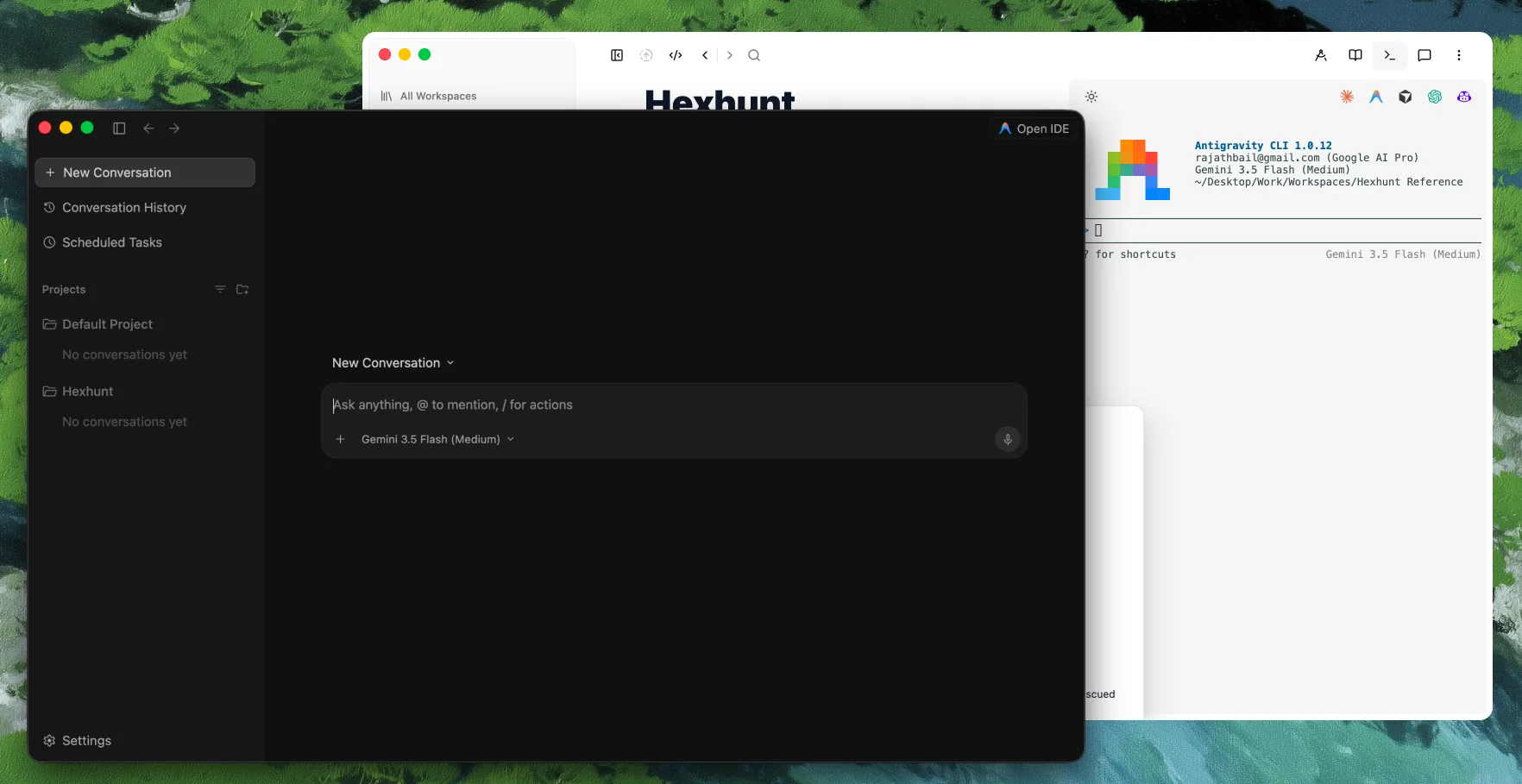Click the Antigravity CLI 1.0.12 title text

click(1263, 146)
